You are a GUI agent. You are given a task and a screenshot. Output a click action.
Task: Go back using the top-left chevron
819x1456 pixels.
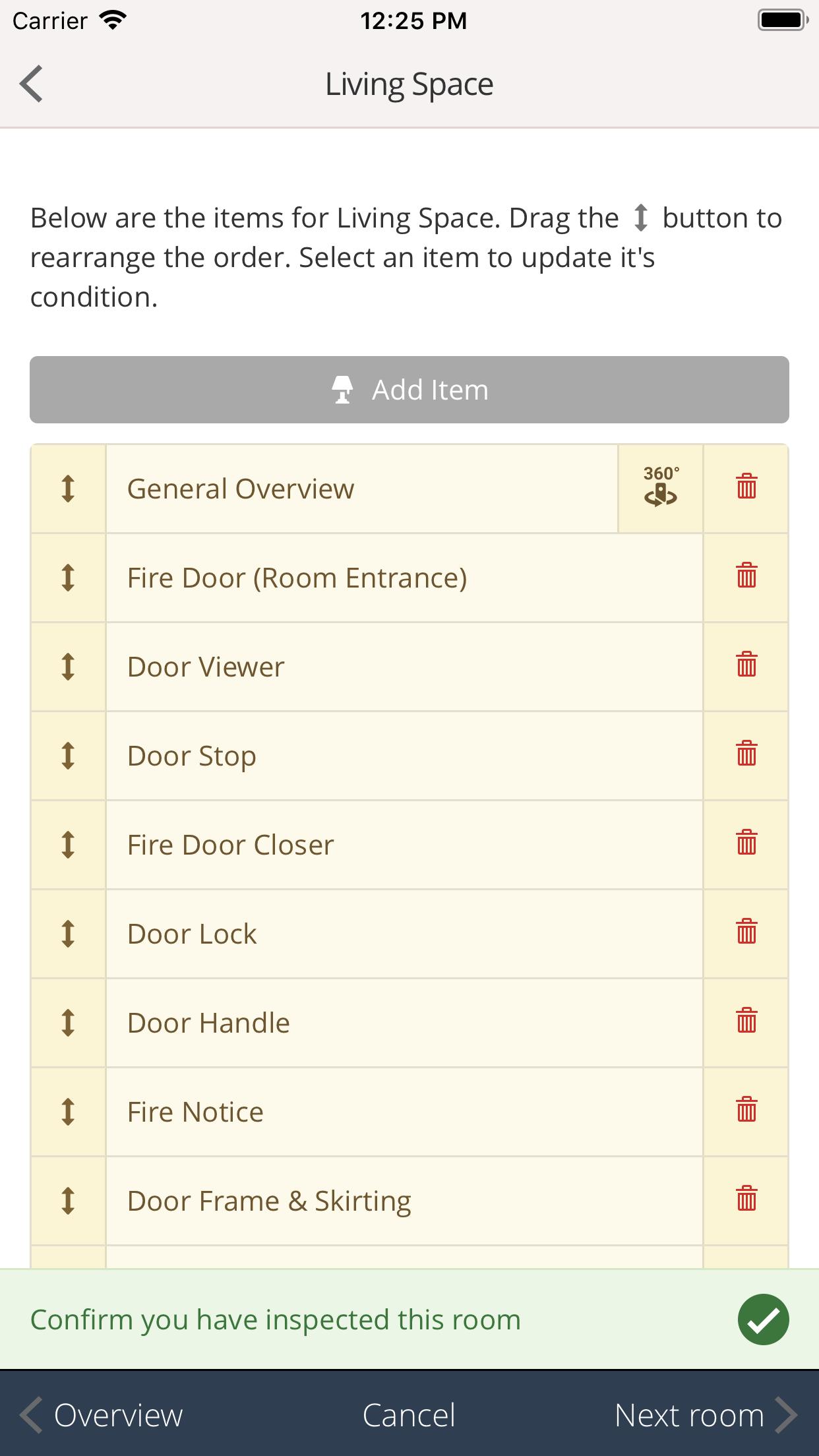pos(31,84)
